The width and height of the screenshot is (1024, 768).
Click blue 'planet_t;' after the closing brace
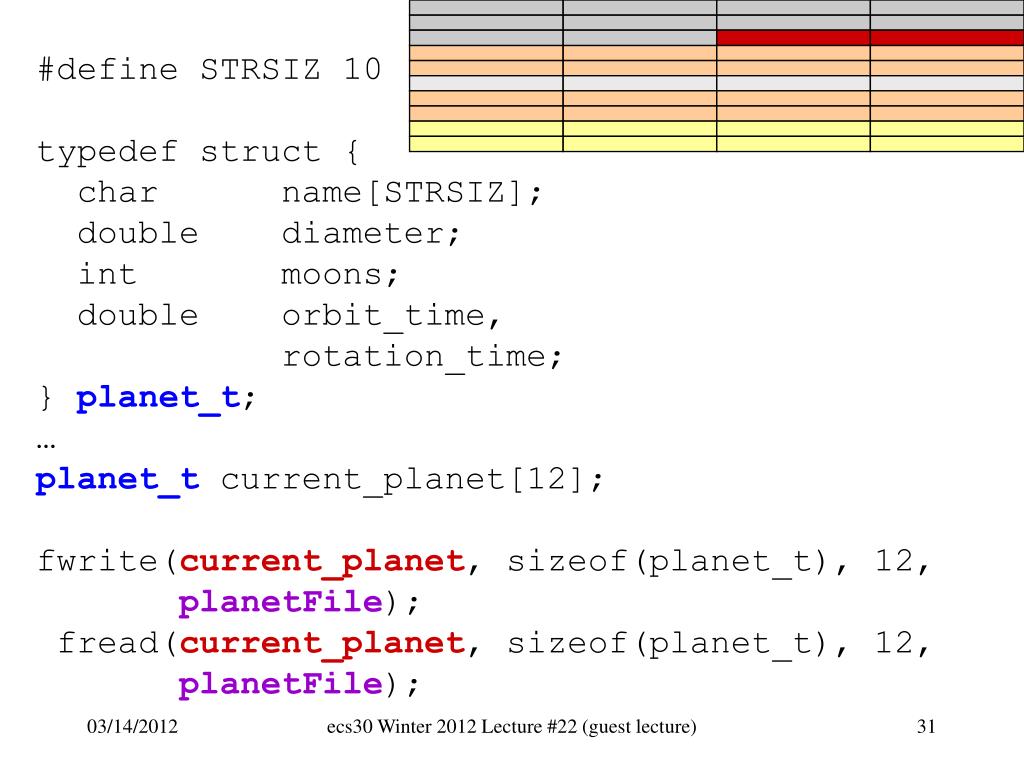pyautogui.click(x=165, y=398)
